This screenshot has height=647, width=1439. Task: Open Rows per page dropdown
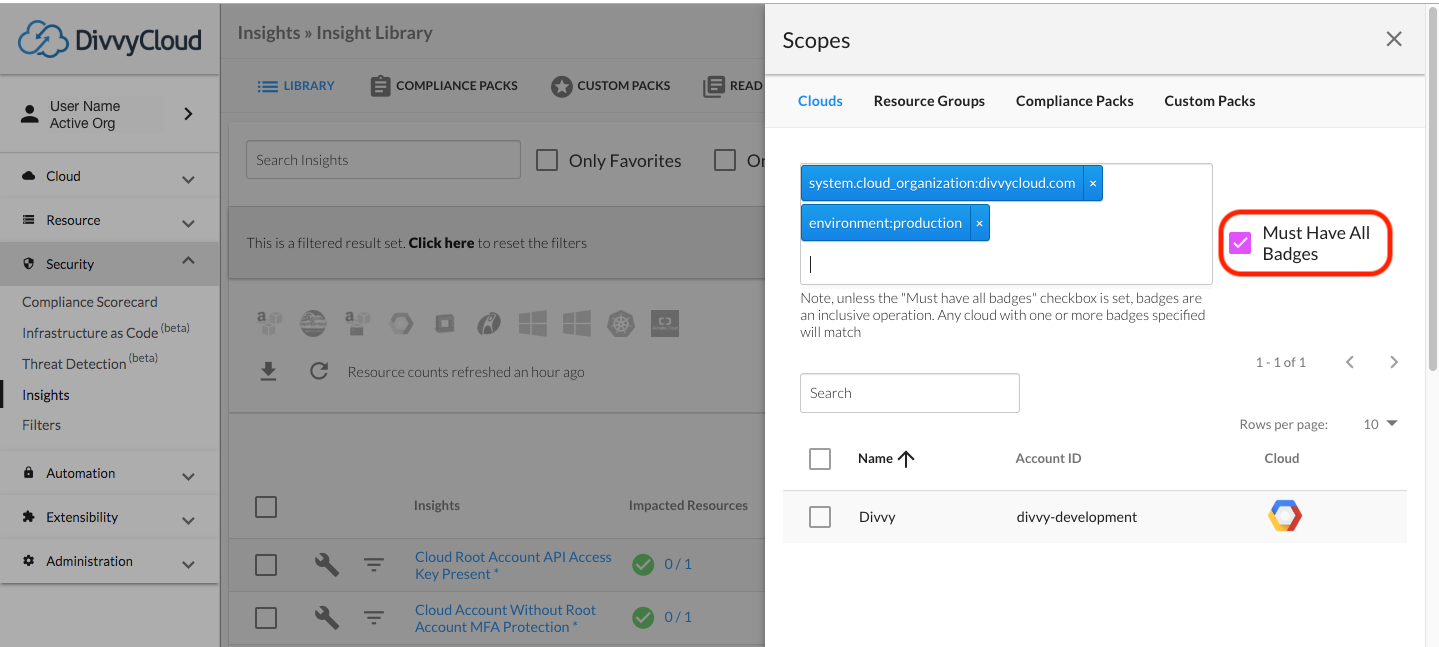(x=1380, y=424)
